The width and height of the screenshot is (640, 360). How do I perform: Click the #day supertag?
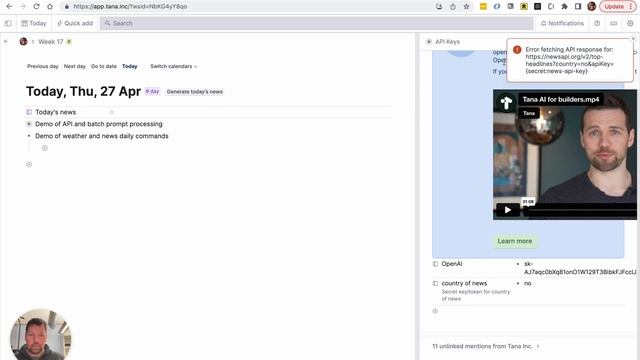[152, 91]
